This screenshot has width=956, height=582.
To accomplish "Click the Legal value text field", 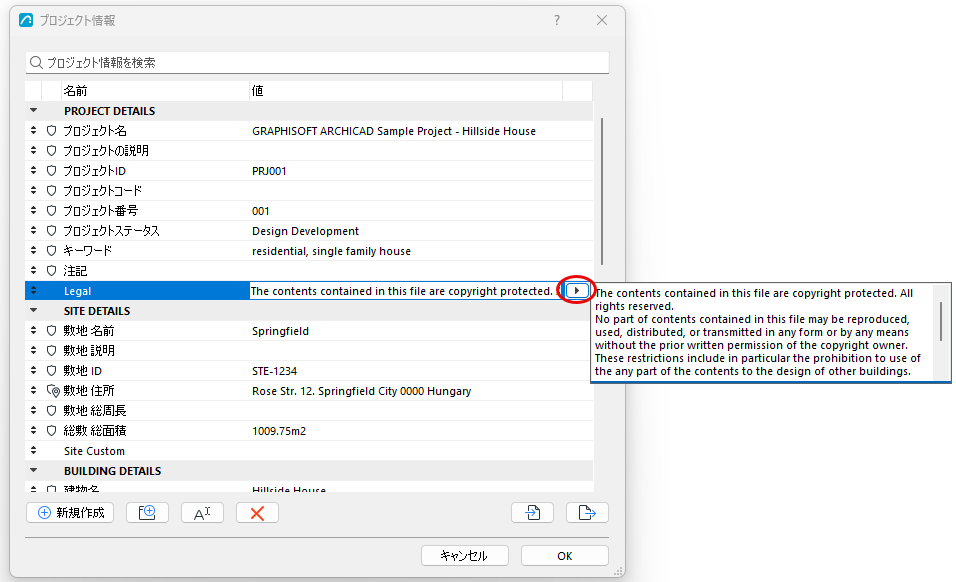I will [405, 291].
